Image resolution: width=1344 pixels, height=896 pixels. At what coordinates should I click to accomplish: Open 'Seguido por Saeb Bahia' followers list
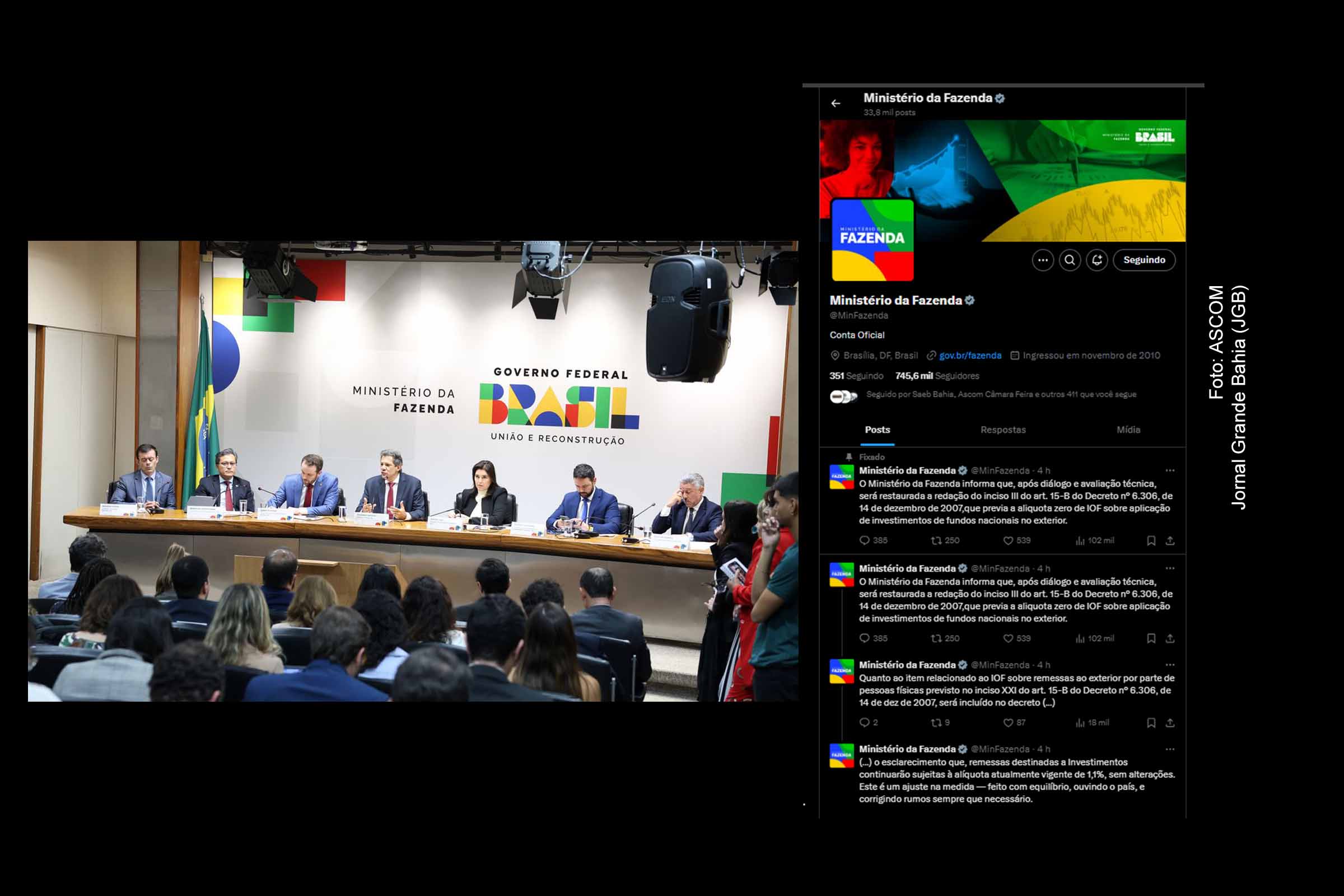coord(1001,394)
